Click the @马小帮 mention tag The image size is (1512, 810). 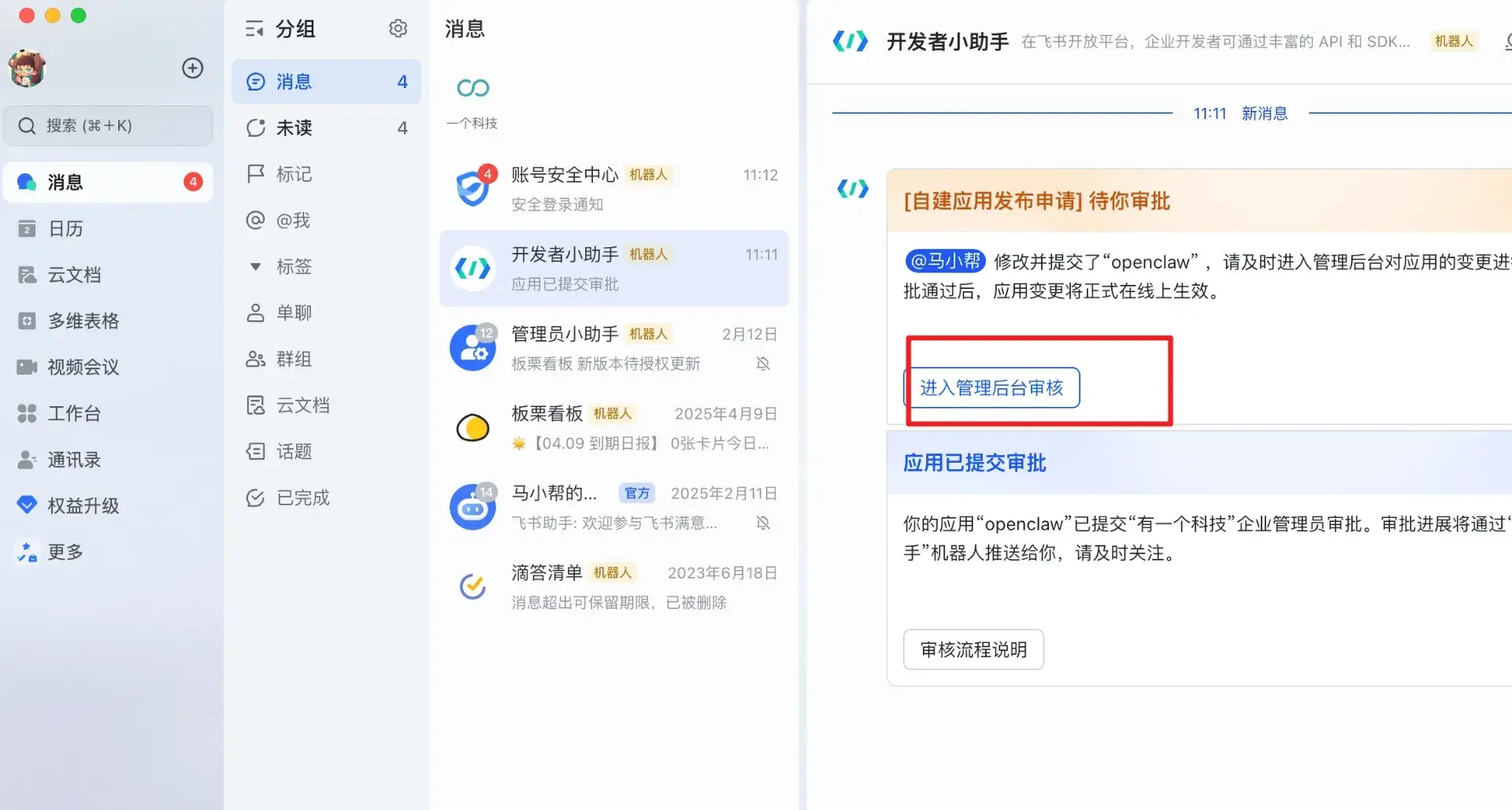click(945, 261)
